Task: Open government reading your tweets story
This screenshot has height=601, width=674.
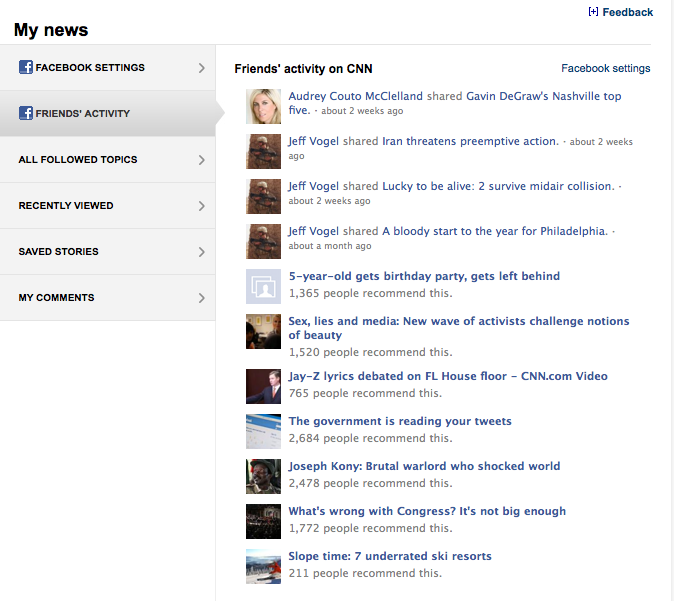Action: [x=400, y=421]
